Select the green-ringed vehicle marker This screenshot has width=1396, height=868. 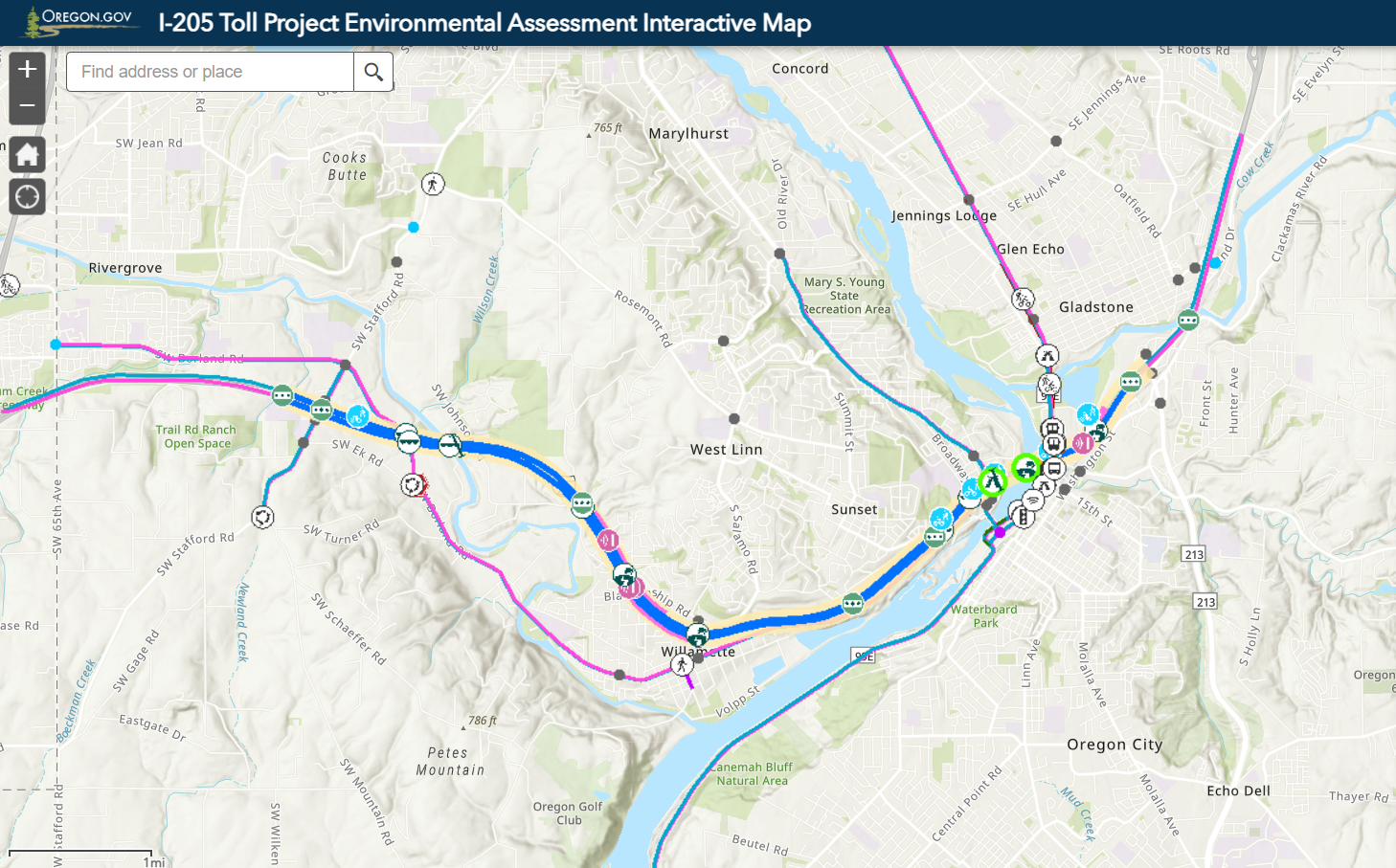click(1026, 468)
